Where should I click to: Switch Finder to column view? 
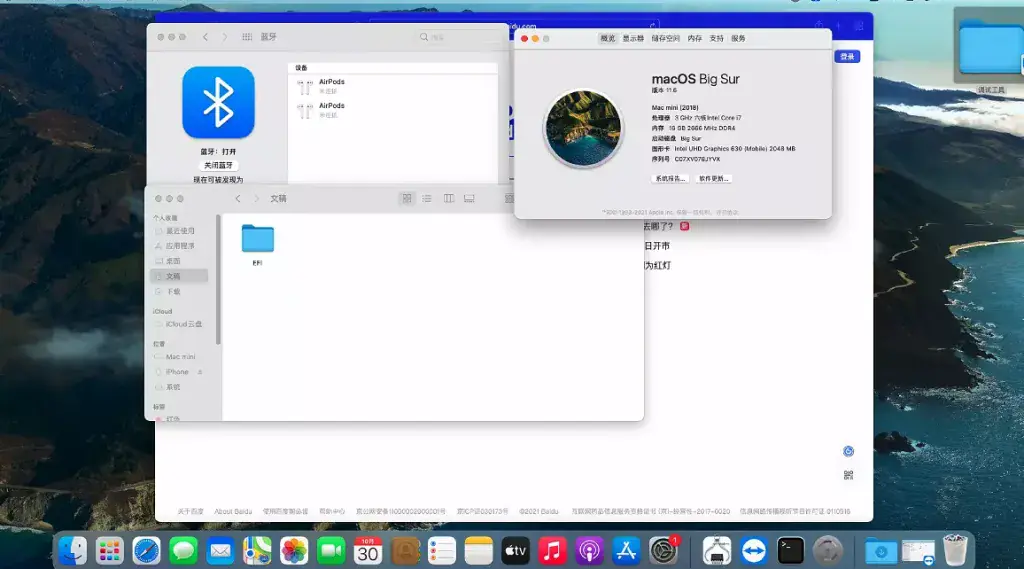pos(449,199)
